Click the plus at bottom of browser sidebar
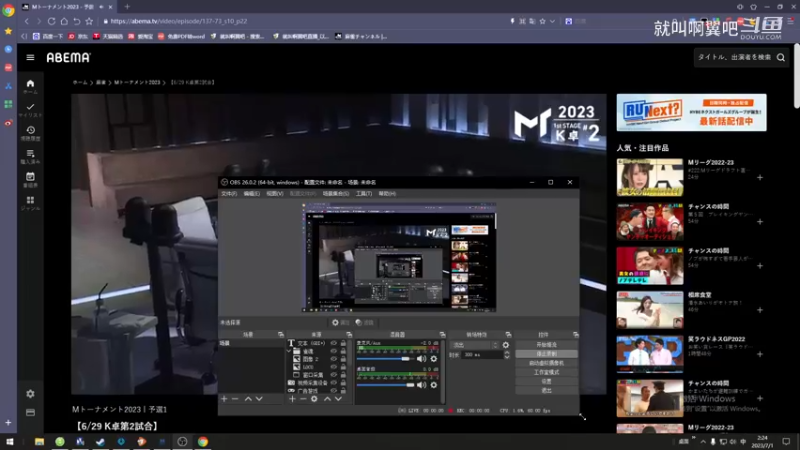The height and width of the screenshot is (450, 800). 8,422
